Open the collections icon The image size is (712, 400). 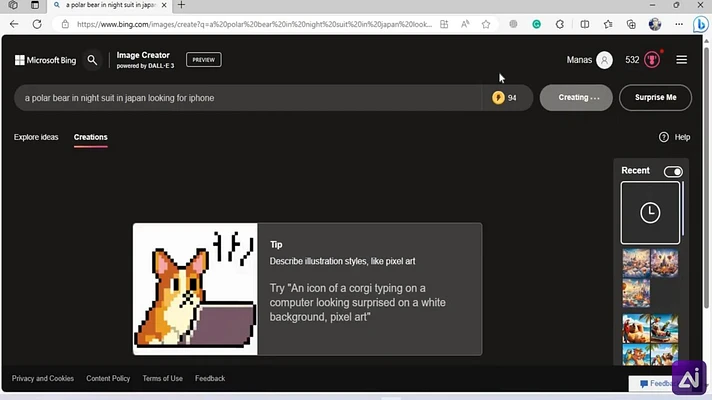tap(631, 24)
